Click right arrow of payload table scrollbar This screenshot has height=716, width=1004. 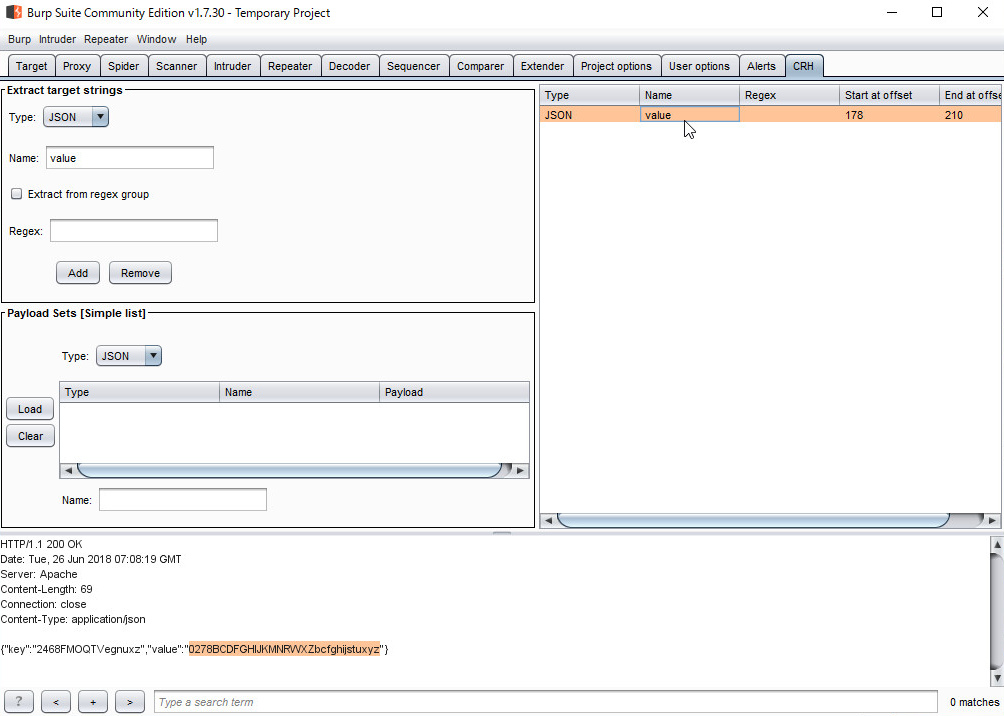(x=521, y=471)
